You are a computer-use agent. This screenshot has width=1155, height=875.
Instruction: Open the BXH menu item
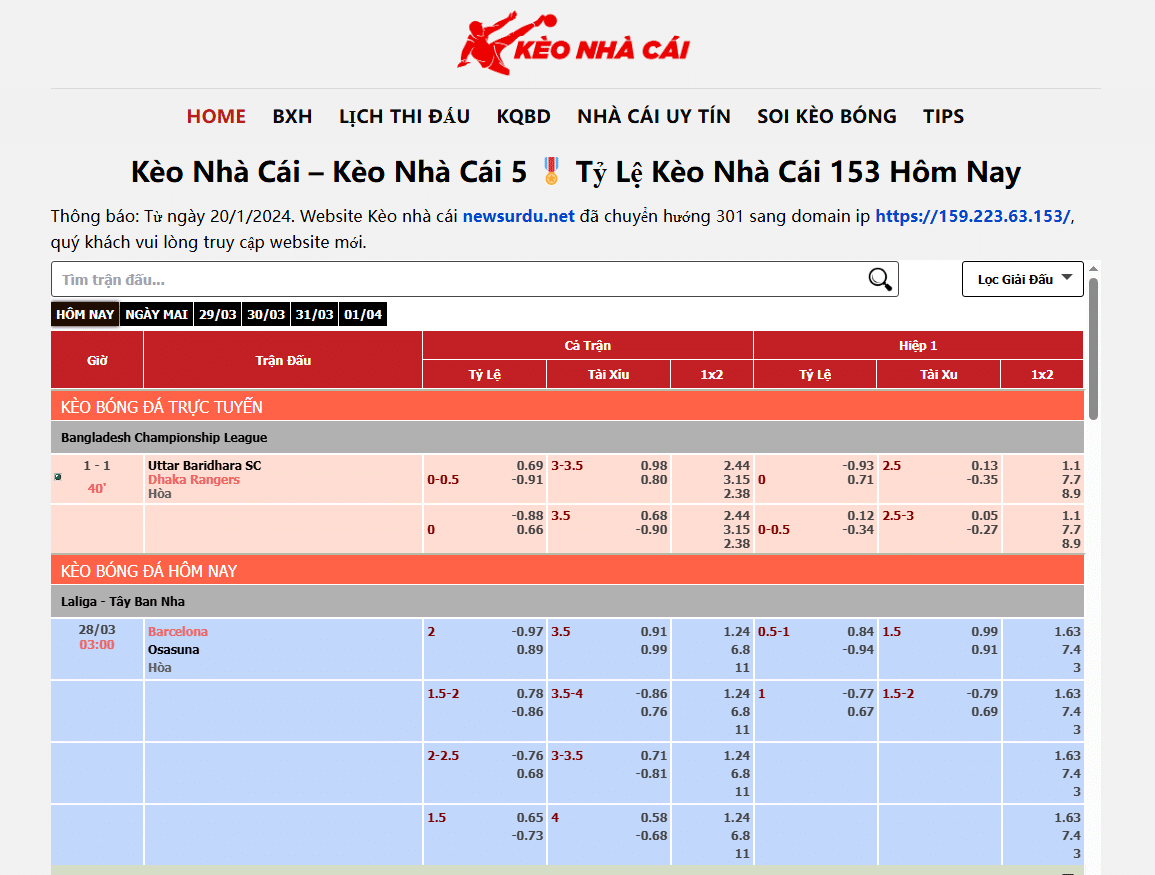[292, 116]
